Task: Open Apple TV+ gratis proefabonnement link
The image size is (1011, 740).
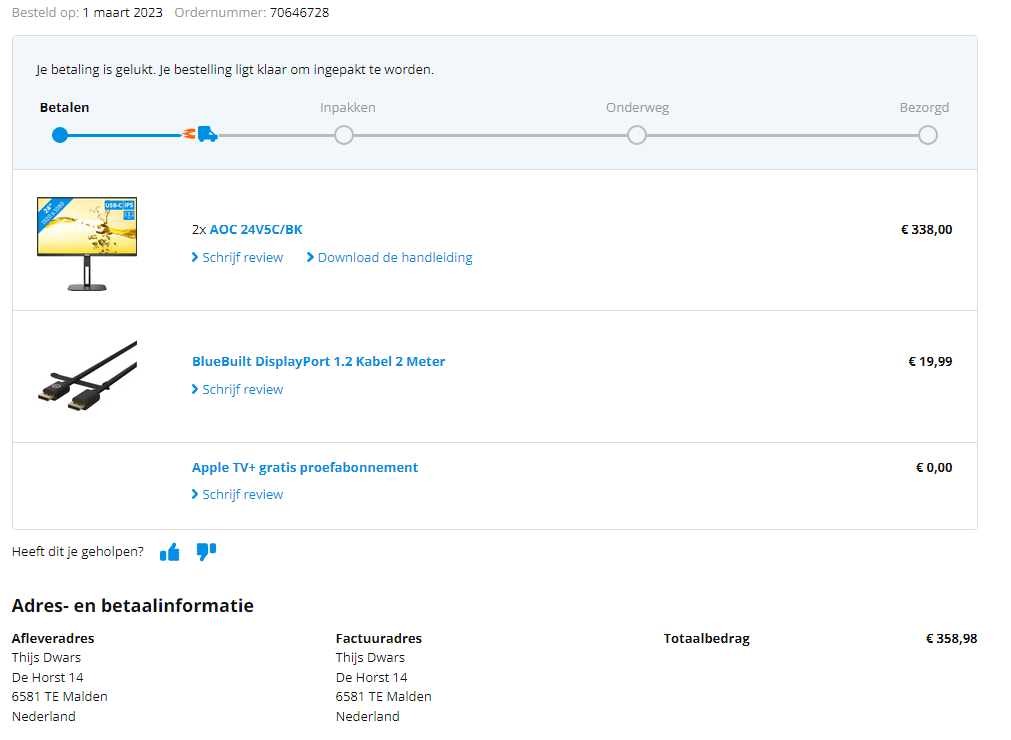Action: (305, 467)
